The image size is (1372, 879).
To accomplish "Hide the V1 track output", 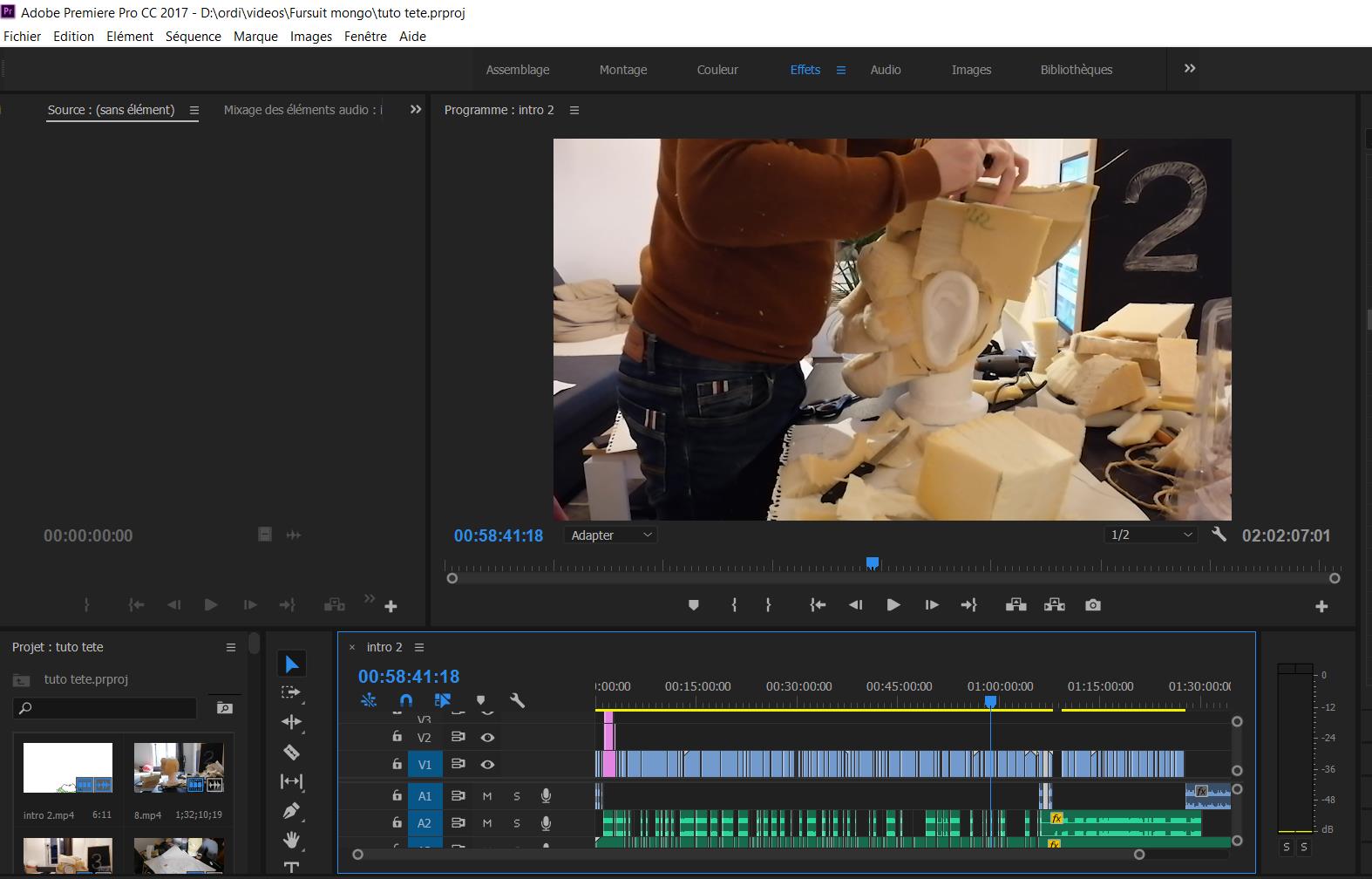I will coord(487,765).
